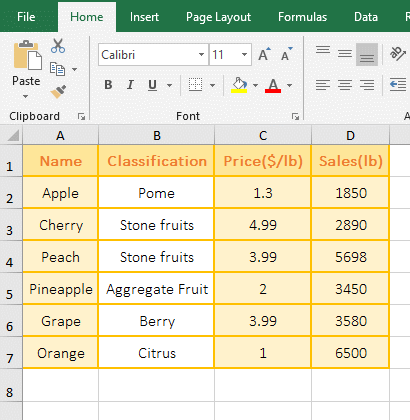Open the Calibri font name dropdown

[x=201, y=54]
